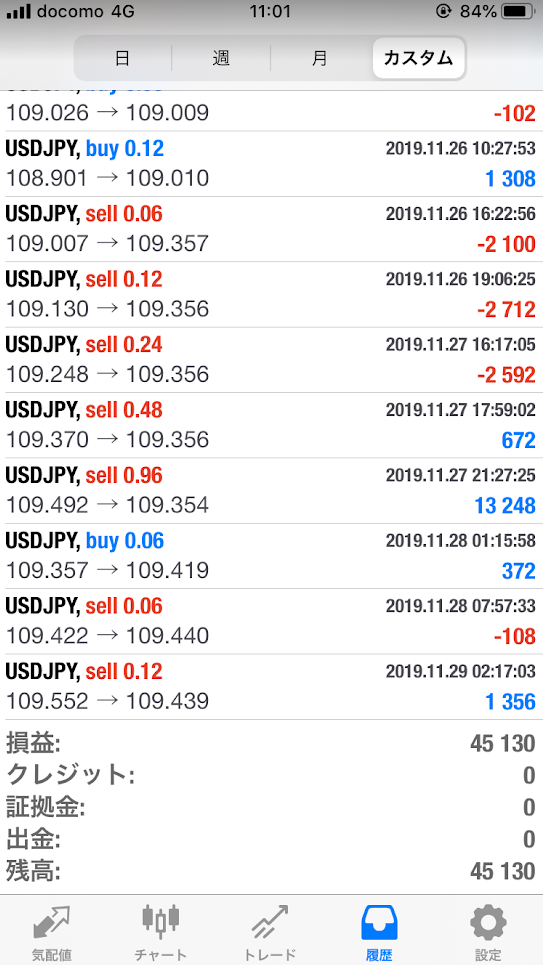Select the 月 month period segment
This screenshot has height=965, width=543.
pos(319,58)
